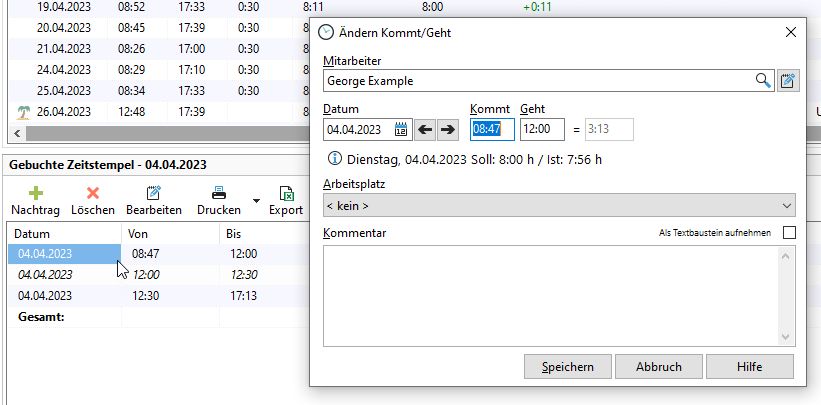Open the Drucken dropdown arrow
The image size is (821, 405).
point(256,201)
